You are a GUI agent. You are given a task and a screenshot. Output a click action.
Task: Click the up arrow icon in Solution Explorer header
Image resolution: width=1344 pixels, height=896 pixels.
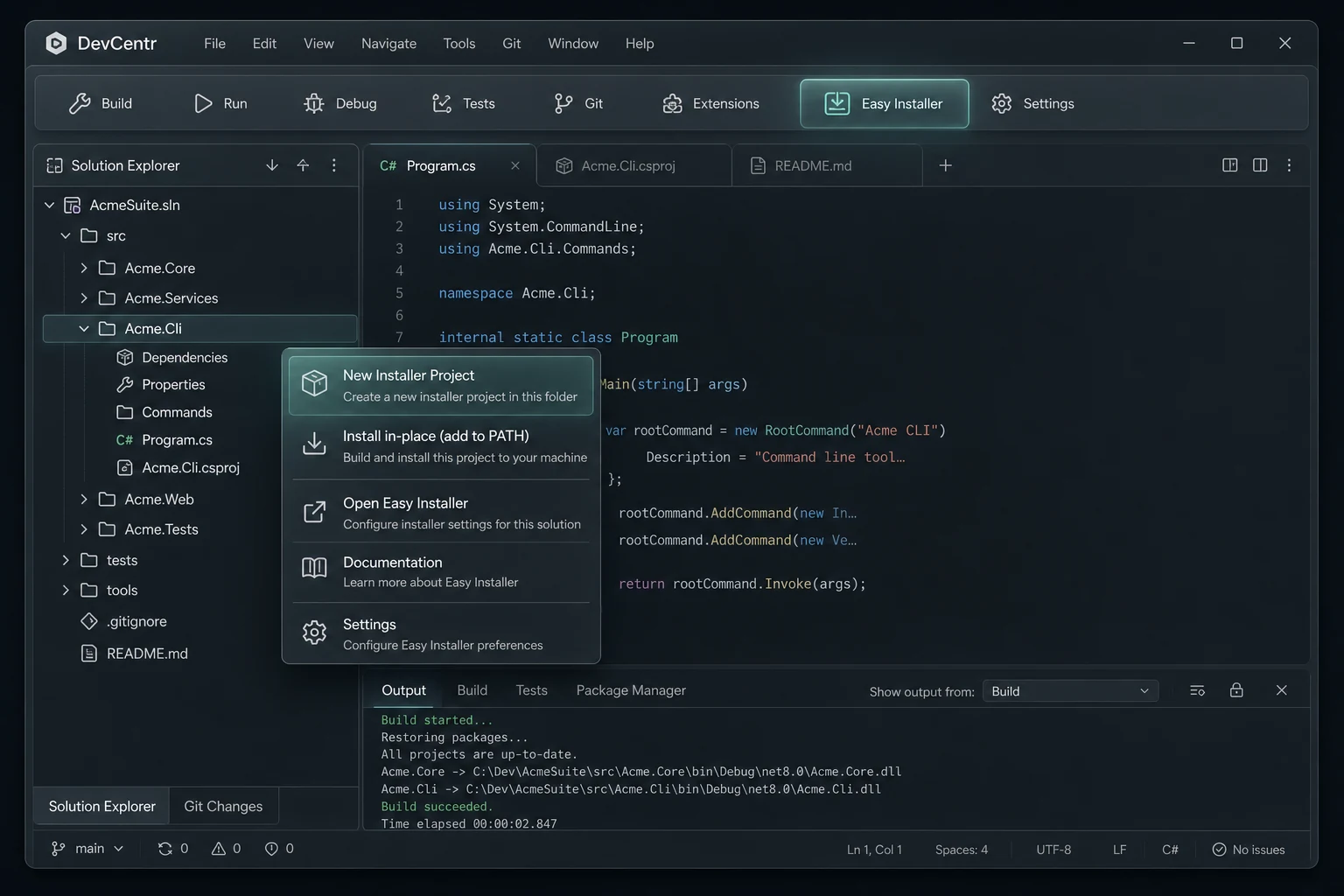click(303, 165)
